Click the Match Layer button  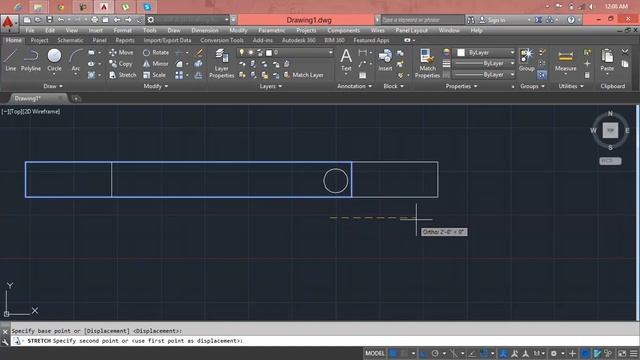pos(303,75)
